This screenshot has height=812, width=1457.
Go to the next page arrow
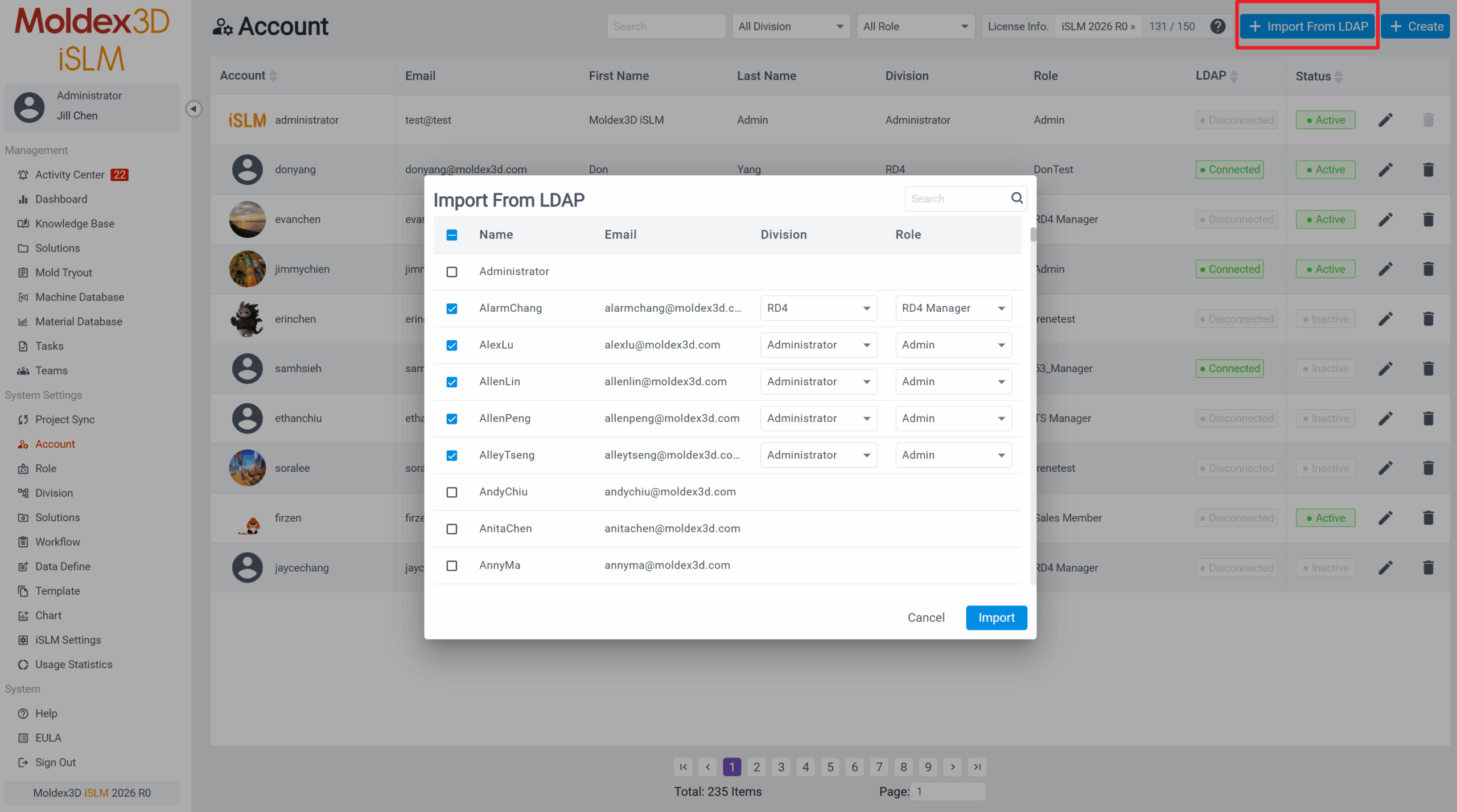953,767
